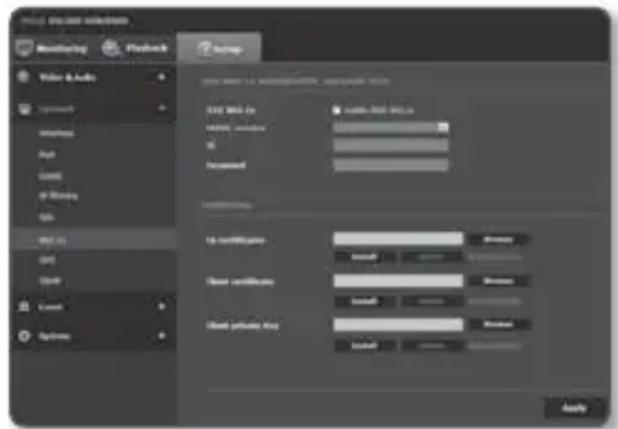
Task: Focus the ID input field
Action: (x=391, y=145)
